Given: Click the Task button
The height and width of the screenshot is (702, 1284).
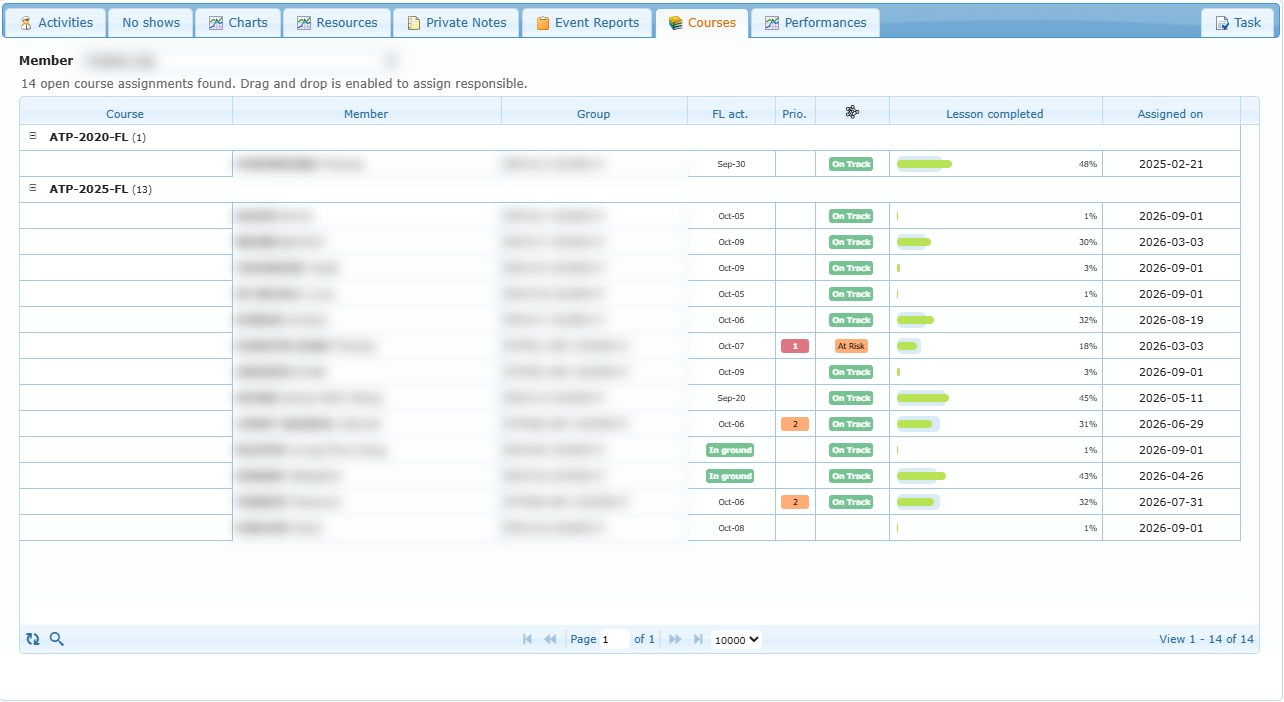Looking at the screenshot, I should [1238, 22].
